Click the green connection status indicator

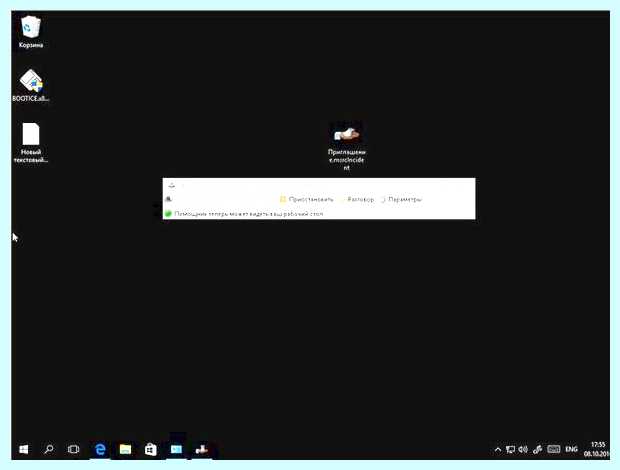(x=168, y=214)
